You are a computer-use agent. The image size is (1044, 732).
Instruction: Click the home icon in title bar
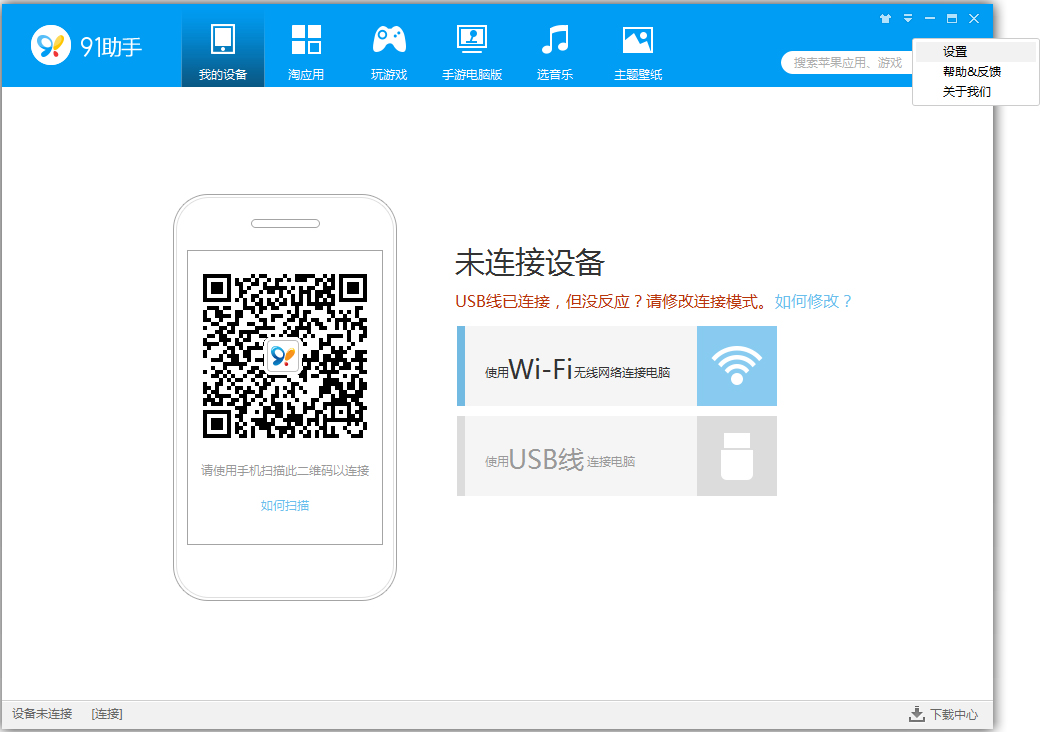pos(885,17)
